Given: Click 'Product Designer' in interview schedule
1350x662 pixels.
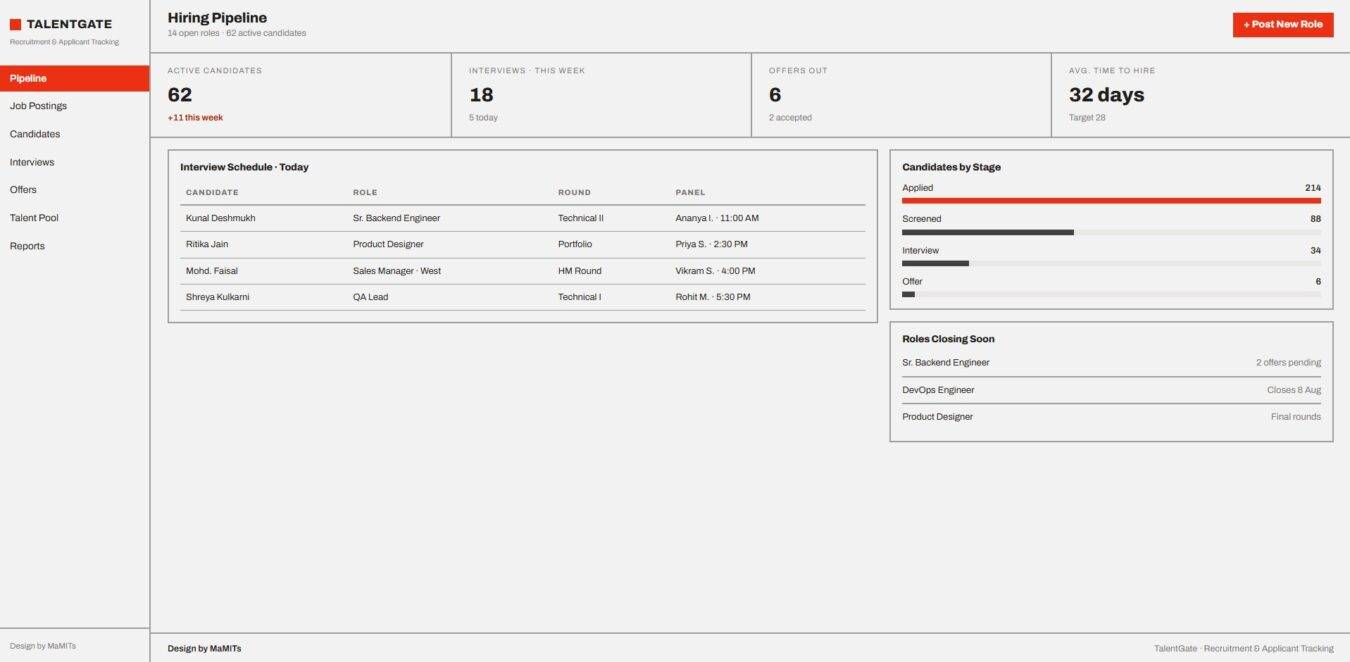Looking at the screenshot, I should [388, 244].
